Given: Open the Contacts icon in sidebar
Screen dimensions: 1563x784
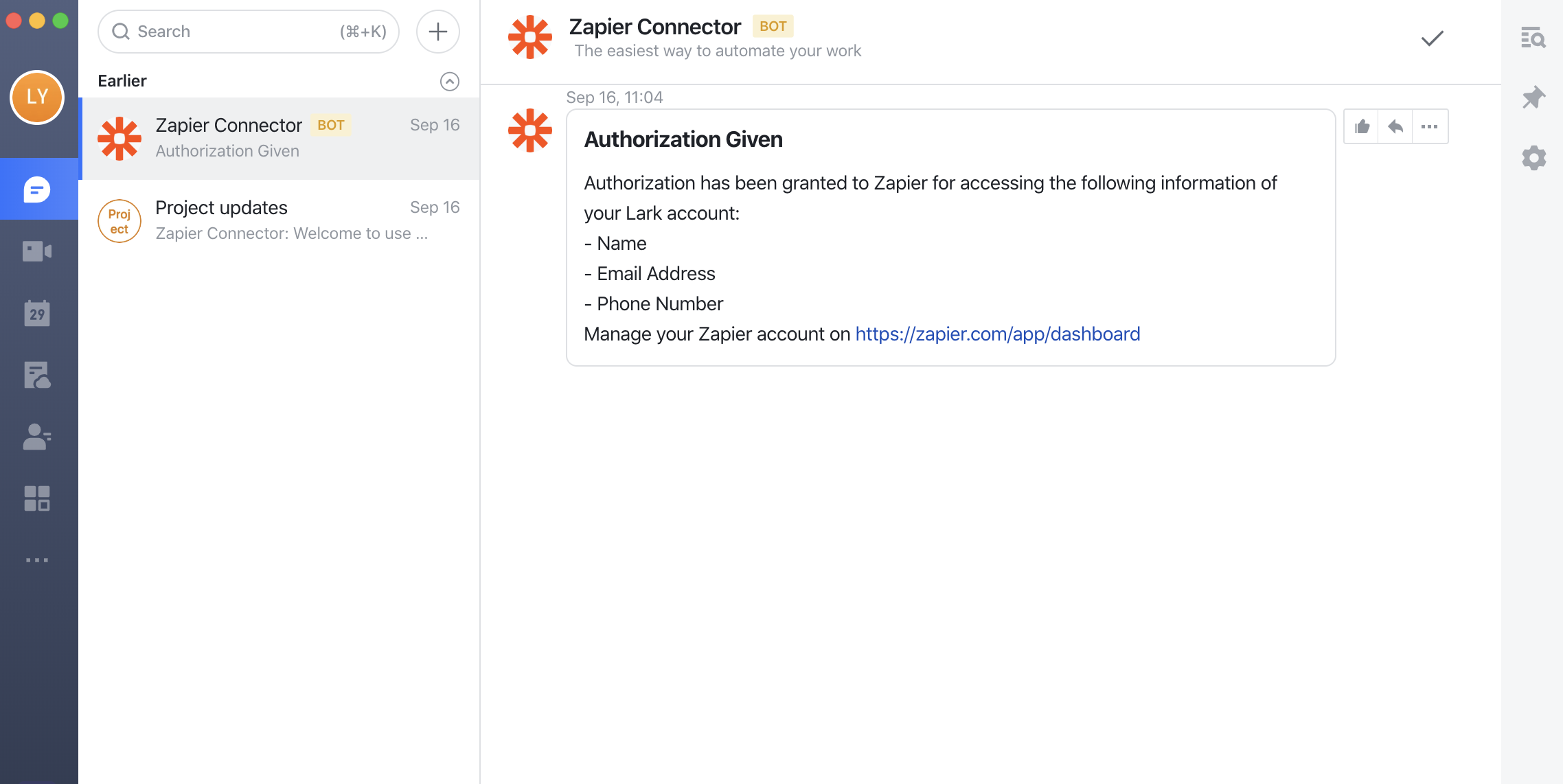Looking at the screenshot, I should pyautogui.click(x=37, y=437).
